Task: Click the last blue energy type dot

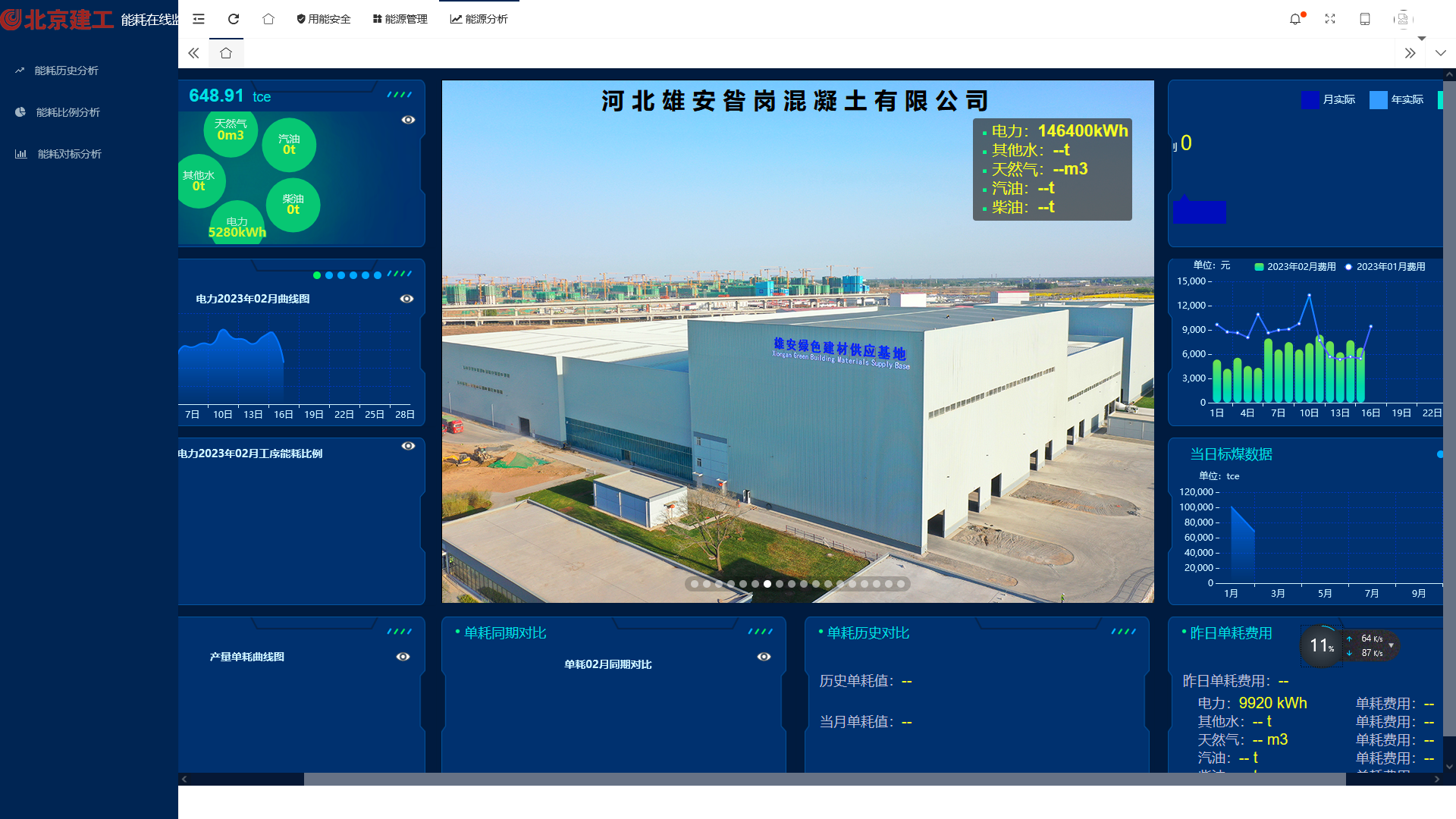Action: pos(378,275)
